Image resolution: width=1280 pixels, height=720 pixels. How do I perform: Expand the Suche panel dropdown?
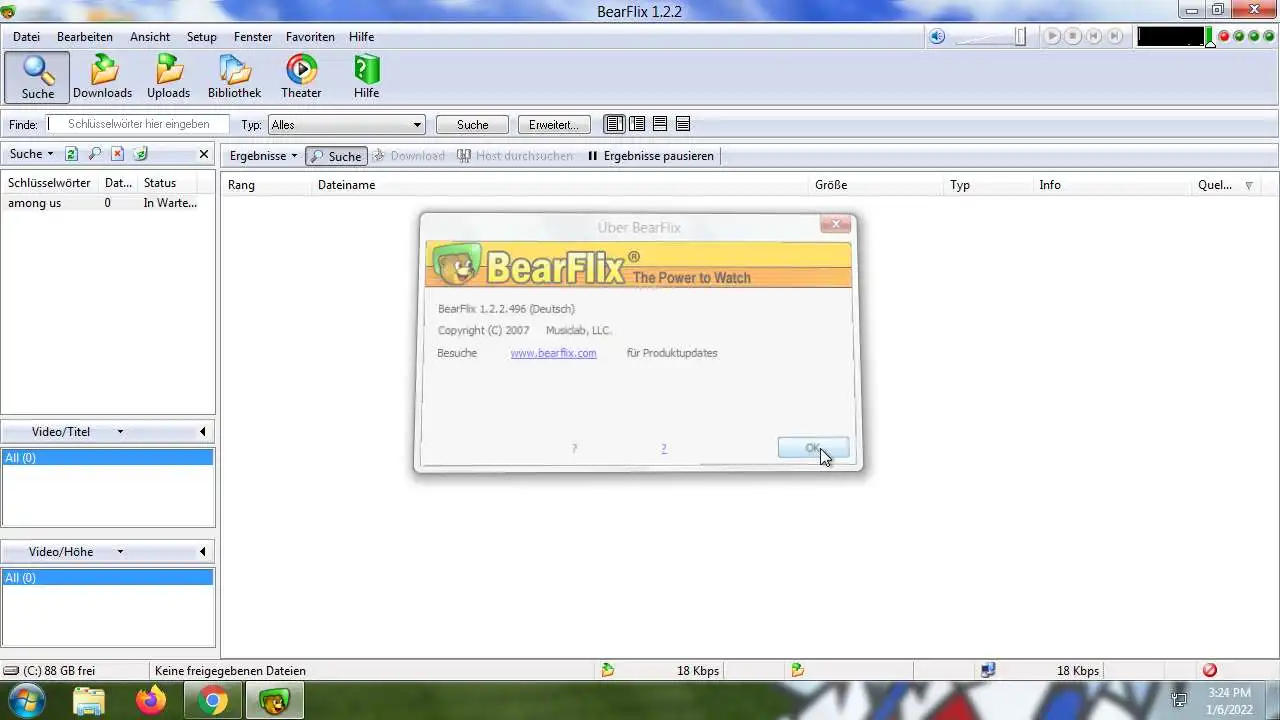click(31, 154)
